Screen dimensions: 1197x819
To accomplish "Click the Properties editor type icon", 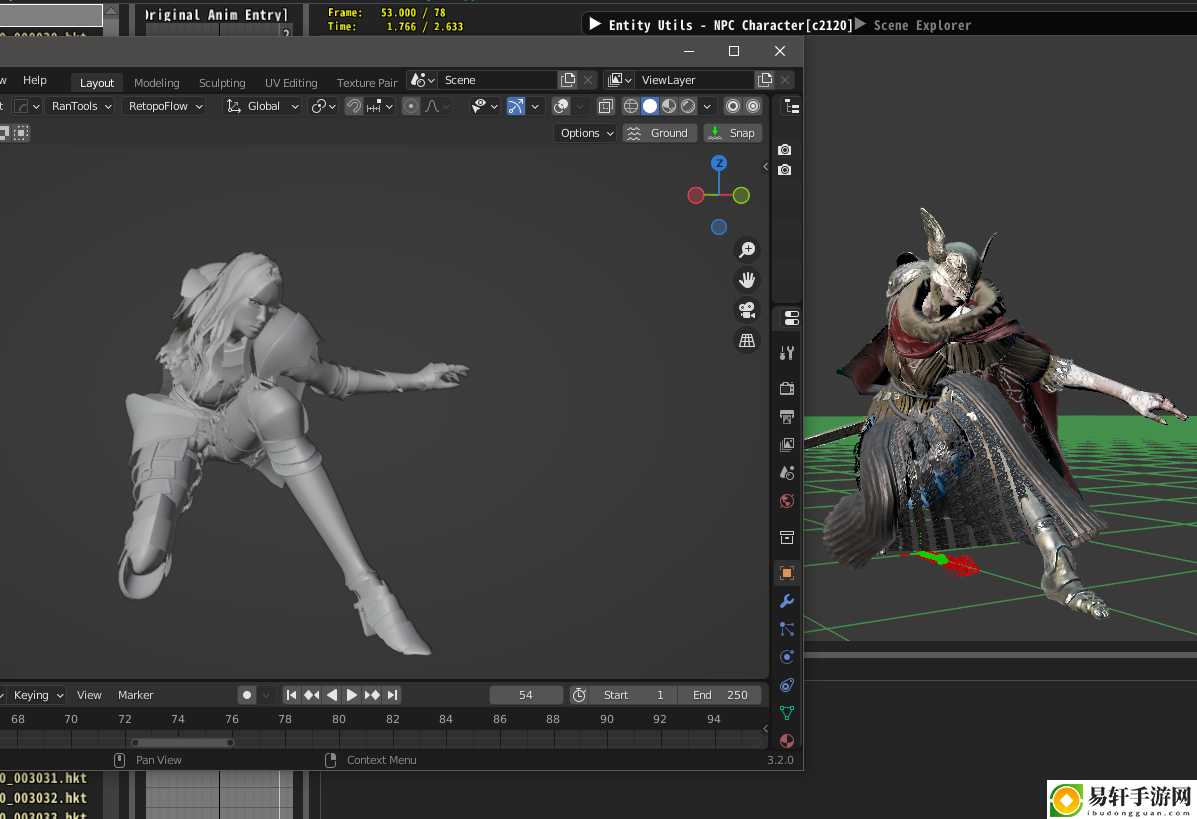I will (791, 318).
